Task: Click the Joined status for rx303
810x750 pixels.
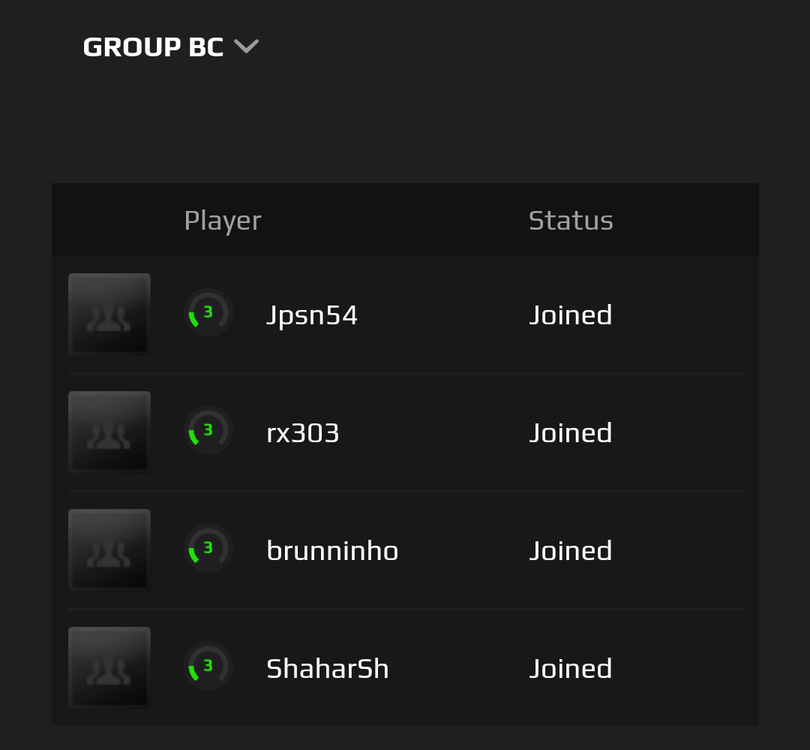Action: click(570, 432)
